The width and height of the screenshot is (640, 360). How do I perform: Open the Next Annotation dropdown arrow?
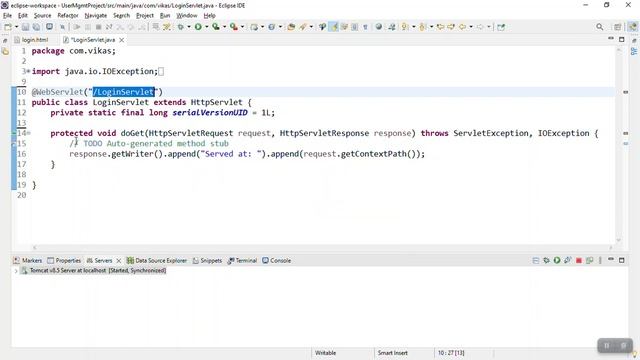(413, 27)
